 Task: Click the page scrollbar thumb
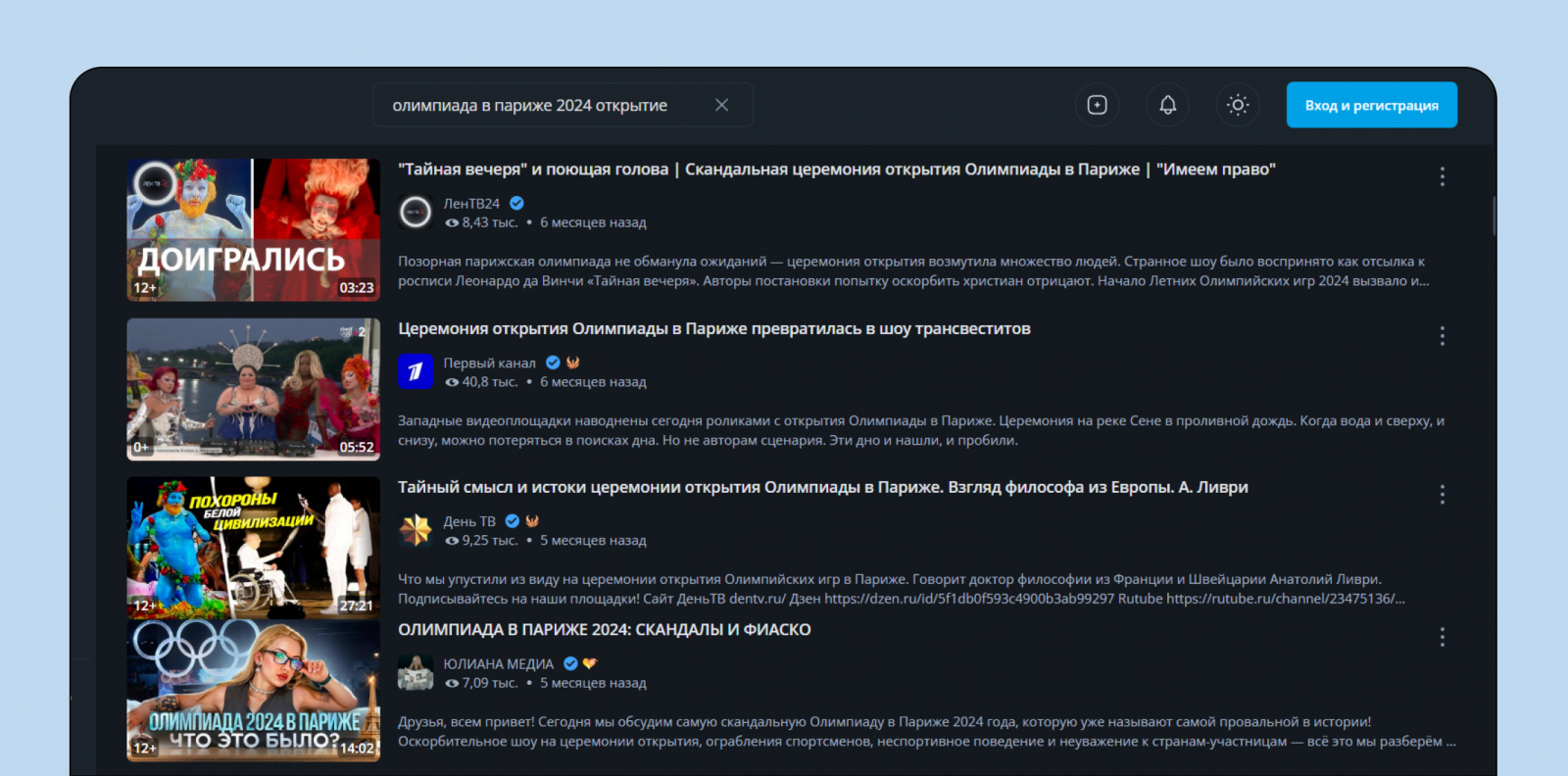tap(1494, 216)
